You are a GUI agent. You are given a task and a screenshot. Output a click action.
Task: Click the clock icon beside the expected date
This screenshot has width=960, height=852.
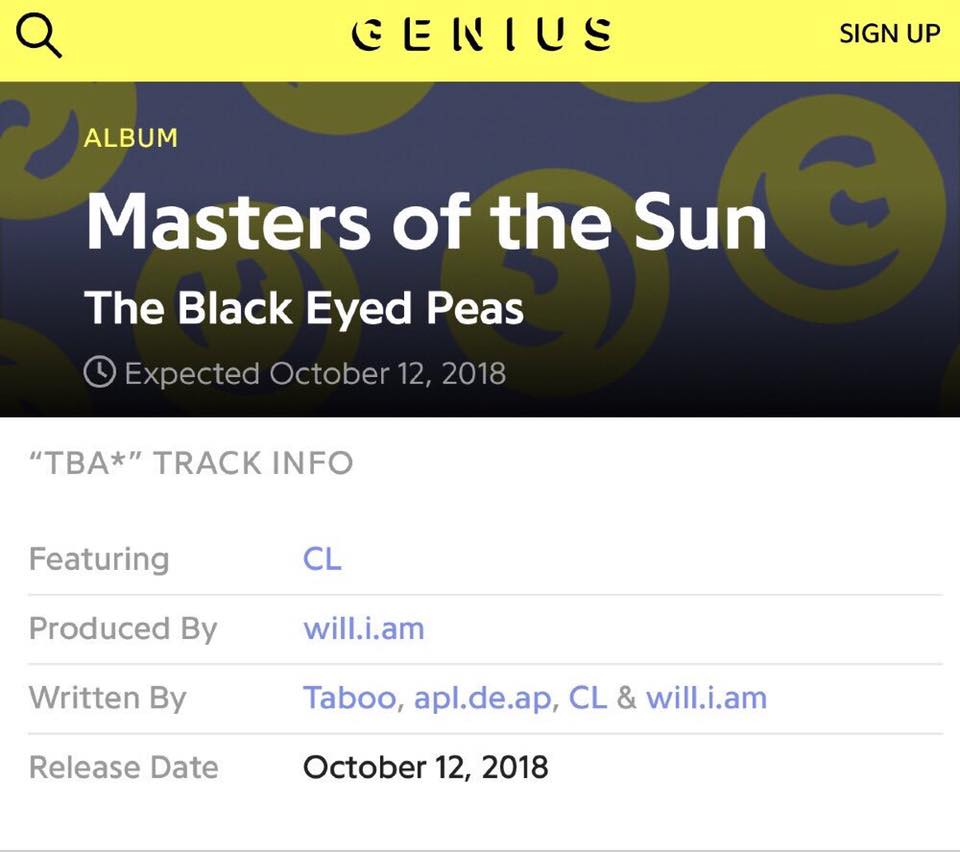pyautogui.click(x=99, y=373)
